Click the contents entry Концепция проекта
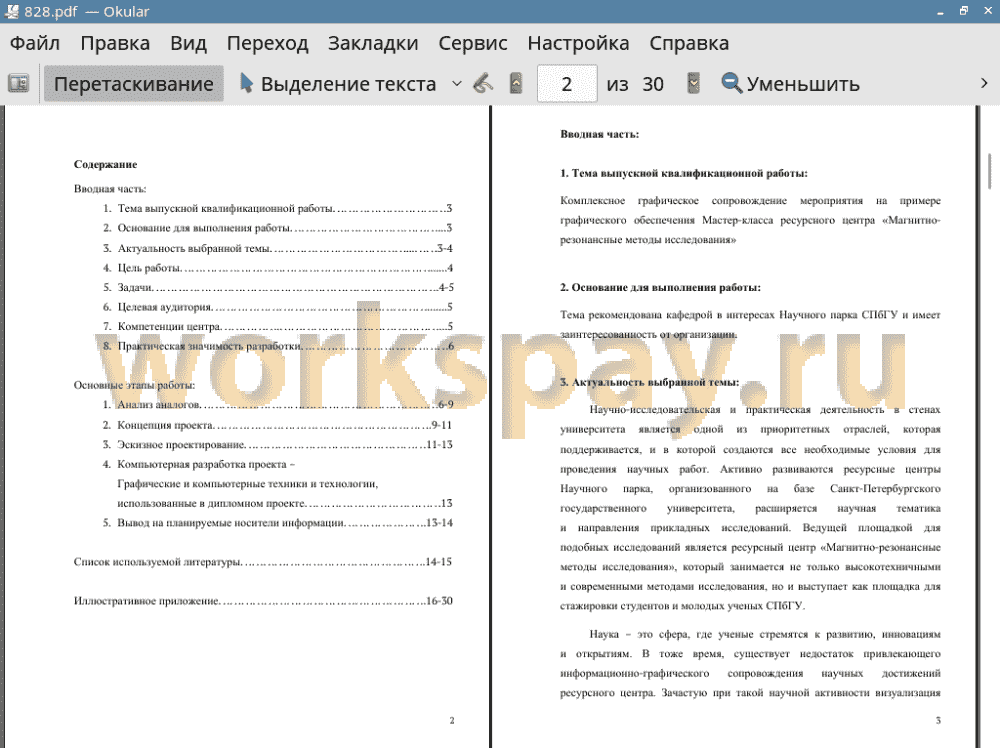This screenshot has width=1000, height=748. coord(277,425)
